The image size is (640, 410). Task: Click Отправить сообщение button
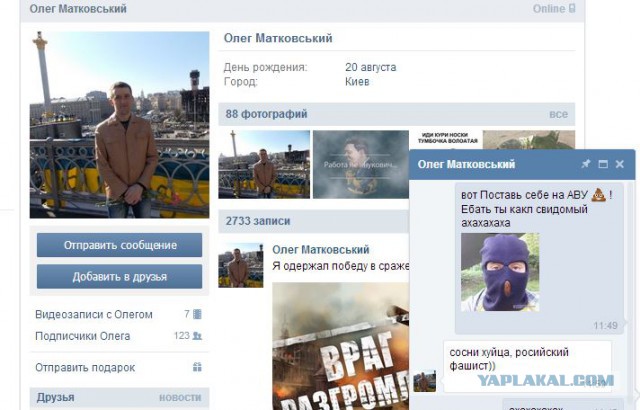tap(120, 245)
